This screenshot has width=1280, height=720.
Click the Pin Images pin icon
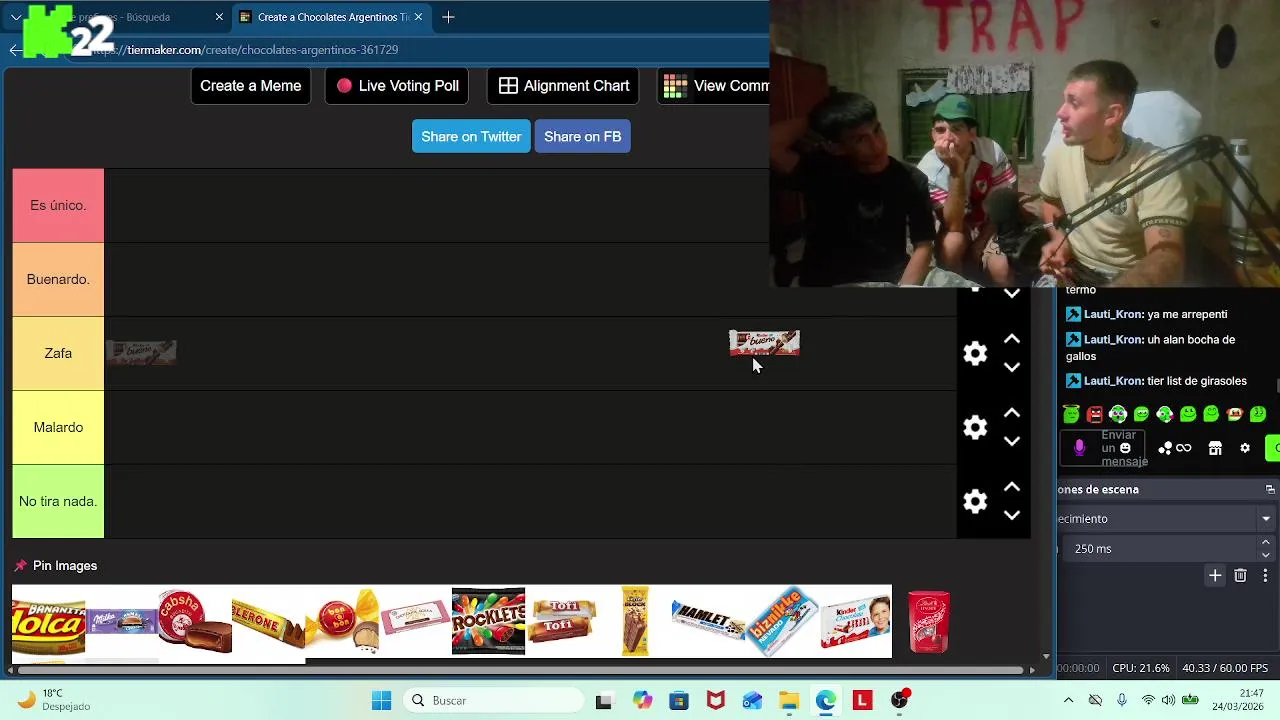point(20,566)
